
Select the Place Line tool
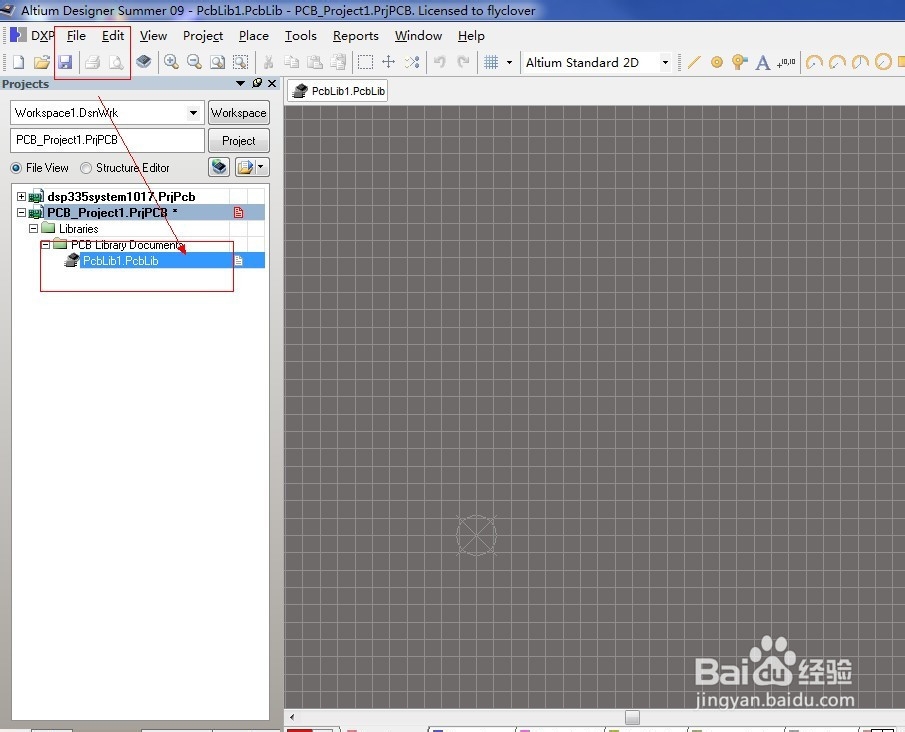click(x=694, y=62)
